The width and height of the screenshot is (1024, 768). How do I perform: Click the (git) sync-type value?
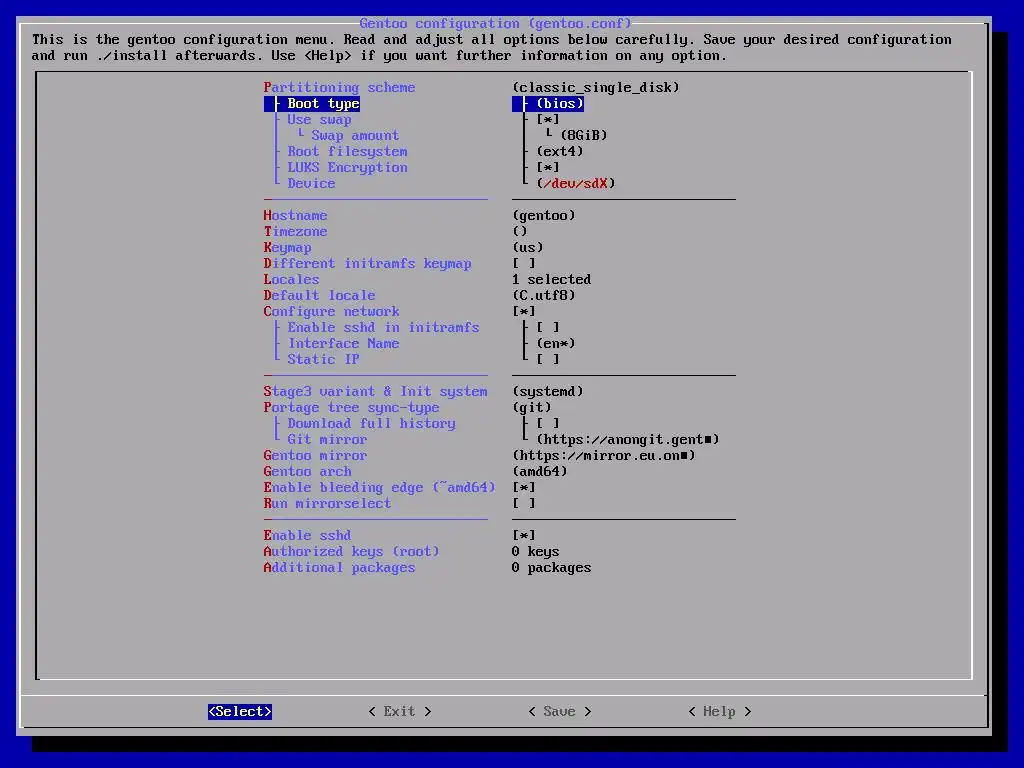coord(532,408)
